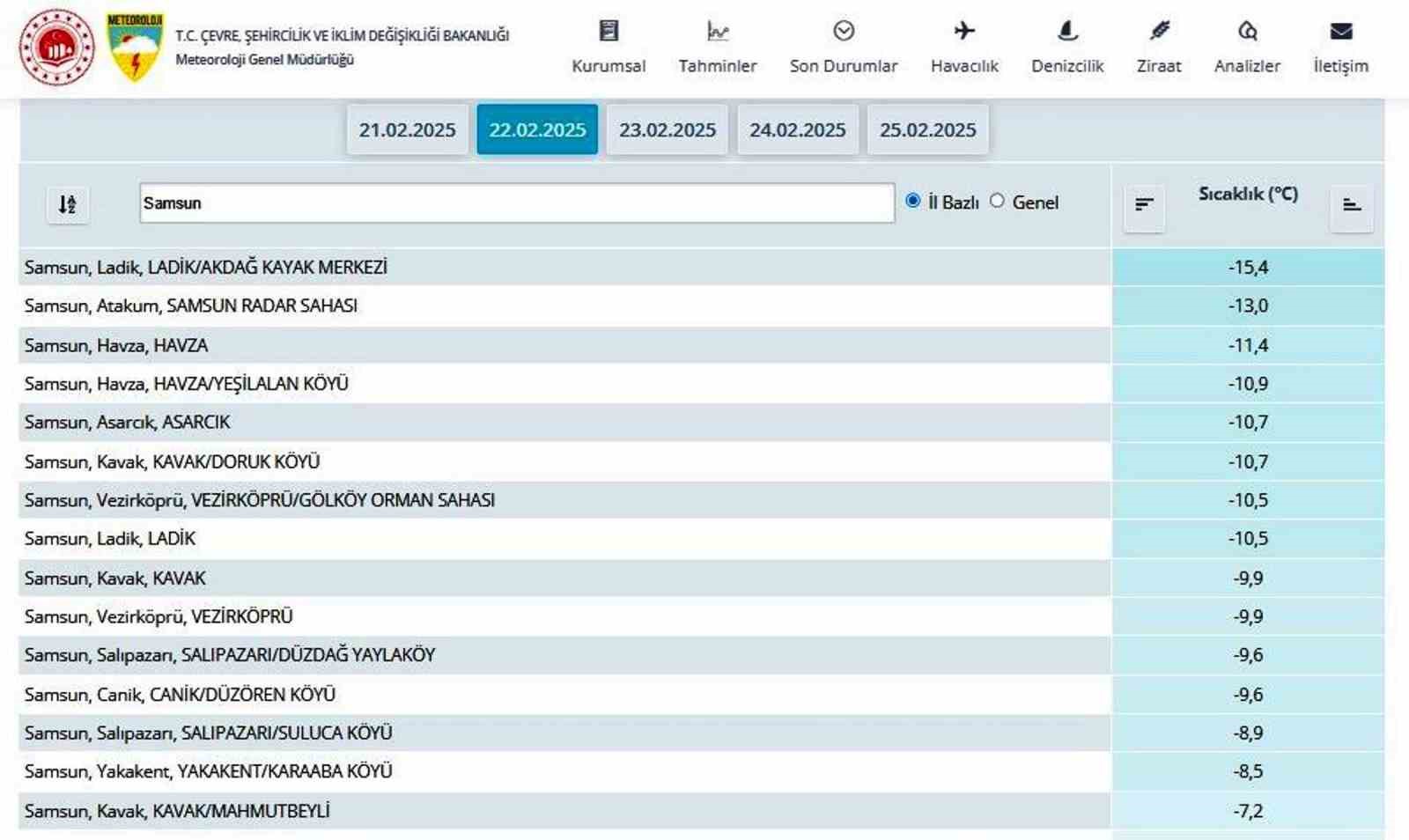Image resolution: width=1409 pixels, height=840 pixels.
Task: Select the İl Bazlı radio option
Action: click(x=913, y=201)
